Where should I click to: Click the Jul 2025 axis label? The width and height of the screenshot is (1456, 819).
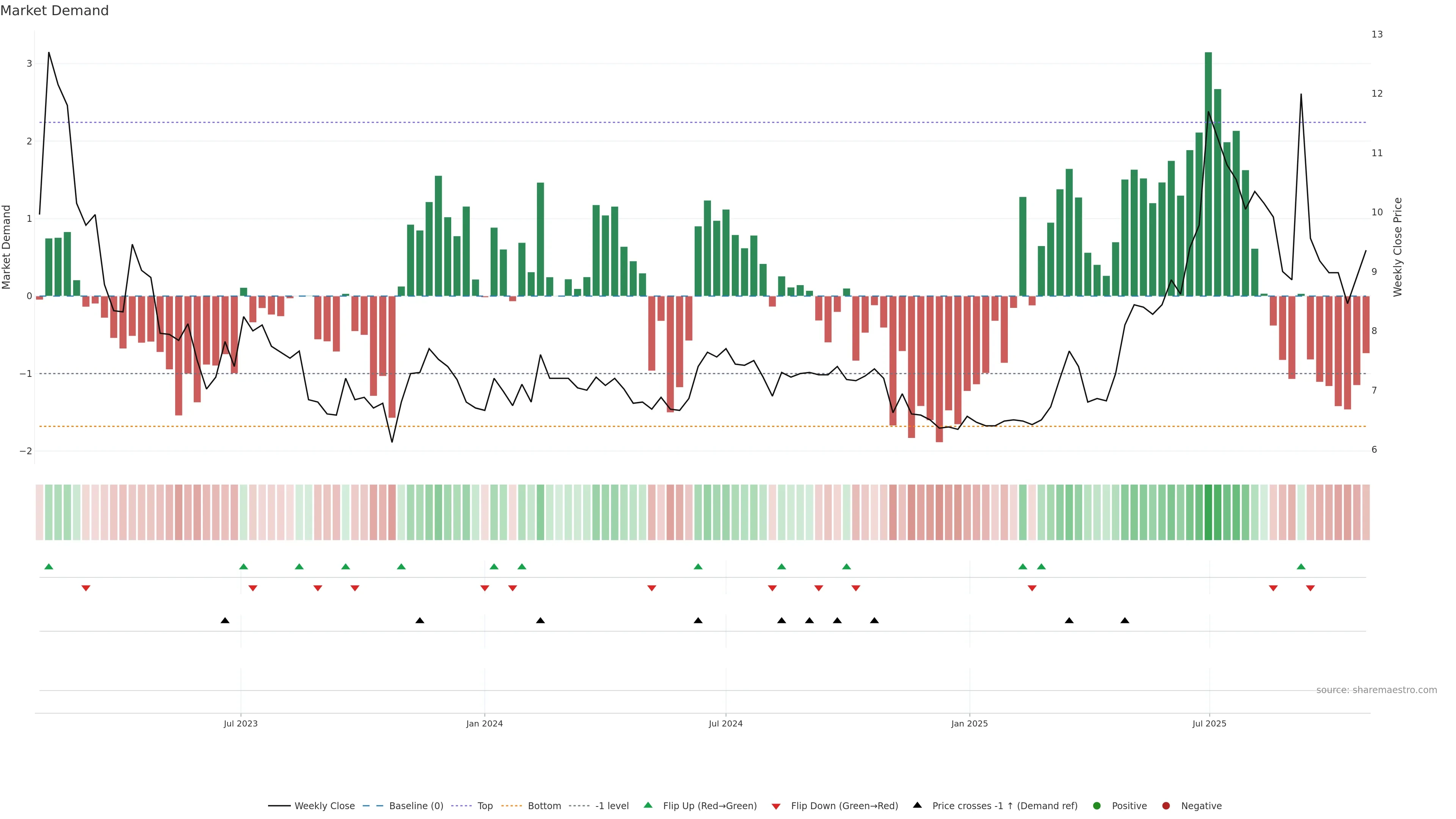pos(1210,723)
